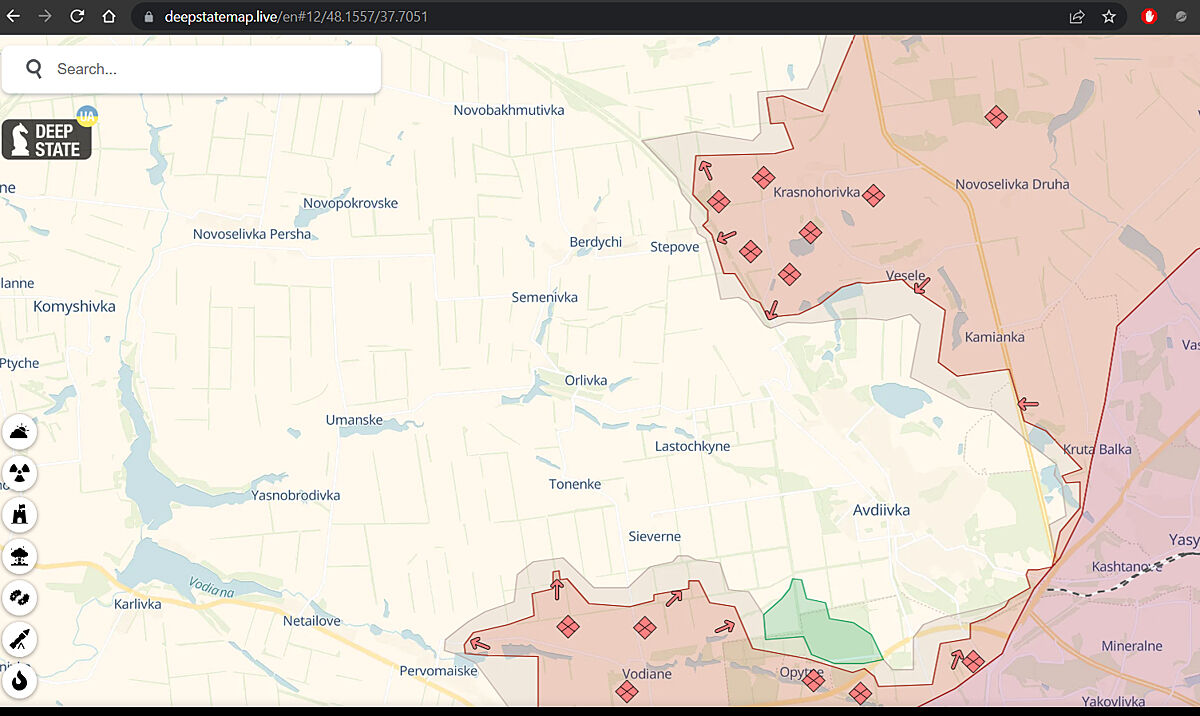Share this page using the share icon

pyautogui.click(x=1077, y=17)
